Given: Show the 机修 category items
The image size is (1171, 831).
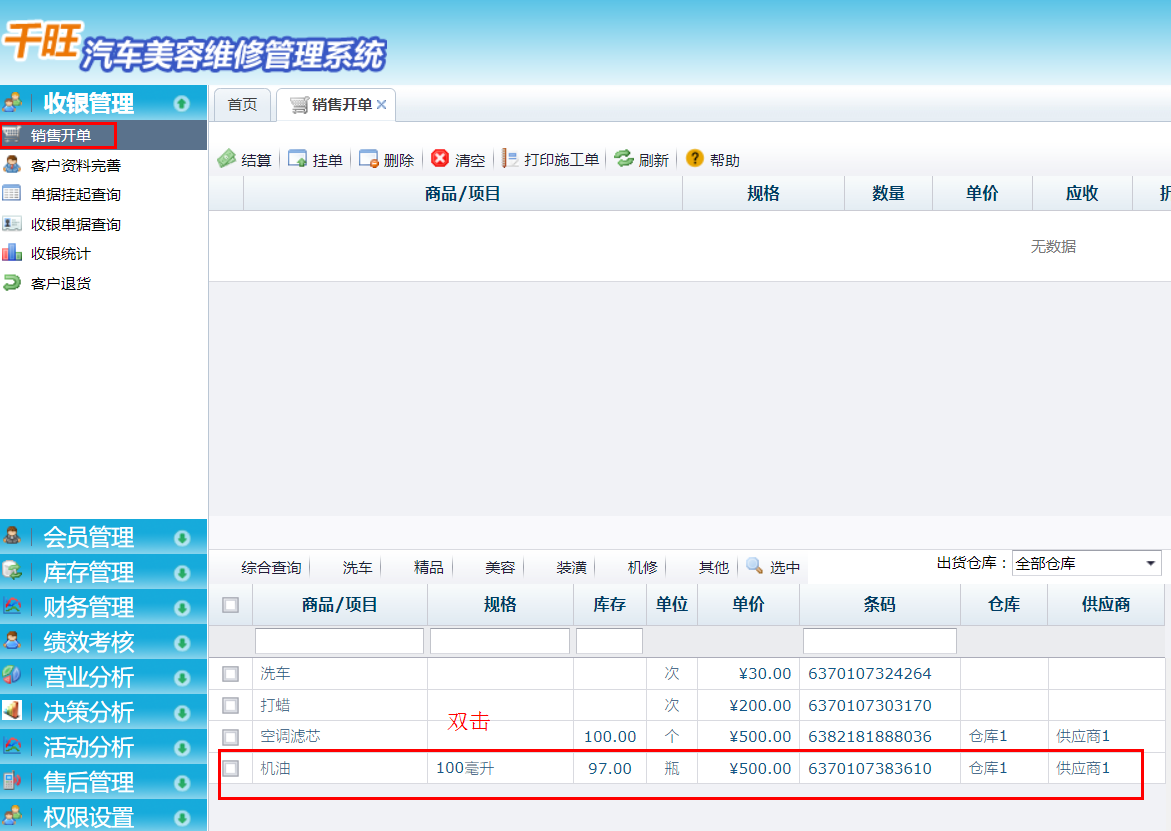Looking at the screenshot, I should click(x=642, y=567).
